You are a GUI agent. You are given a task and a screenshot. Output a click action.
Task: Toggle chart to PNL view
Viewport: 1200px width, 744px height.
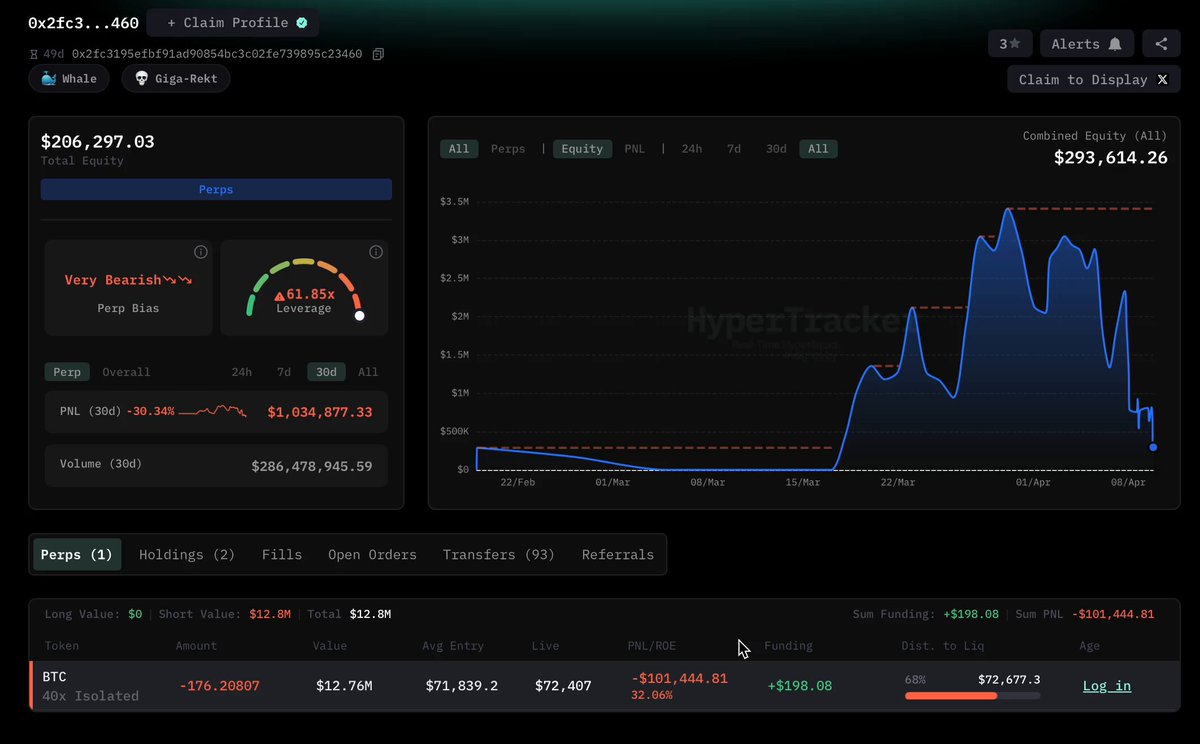634,149
